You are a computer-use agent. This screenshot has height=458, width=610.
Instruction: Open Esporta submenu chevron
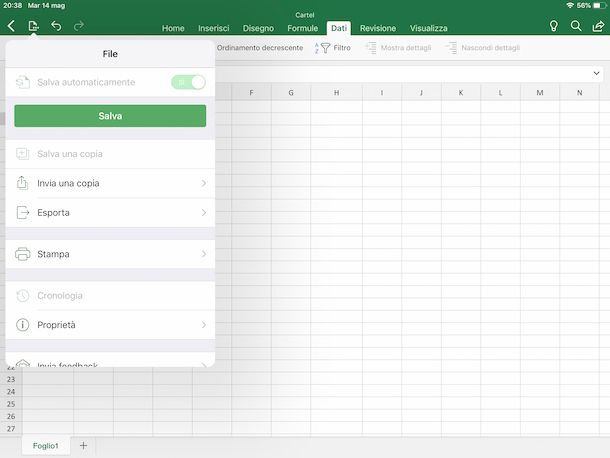pyautogui.click(x=204, y=212)
